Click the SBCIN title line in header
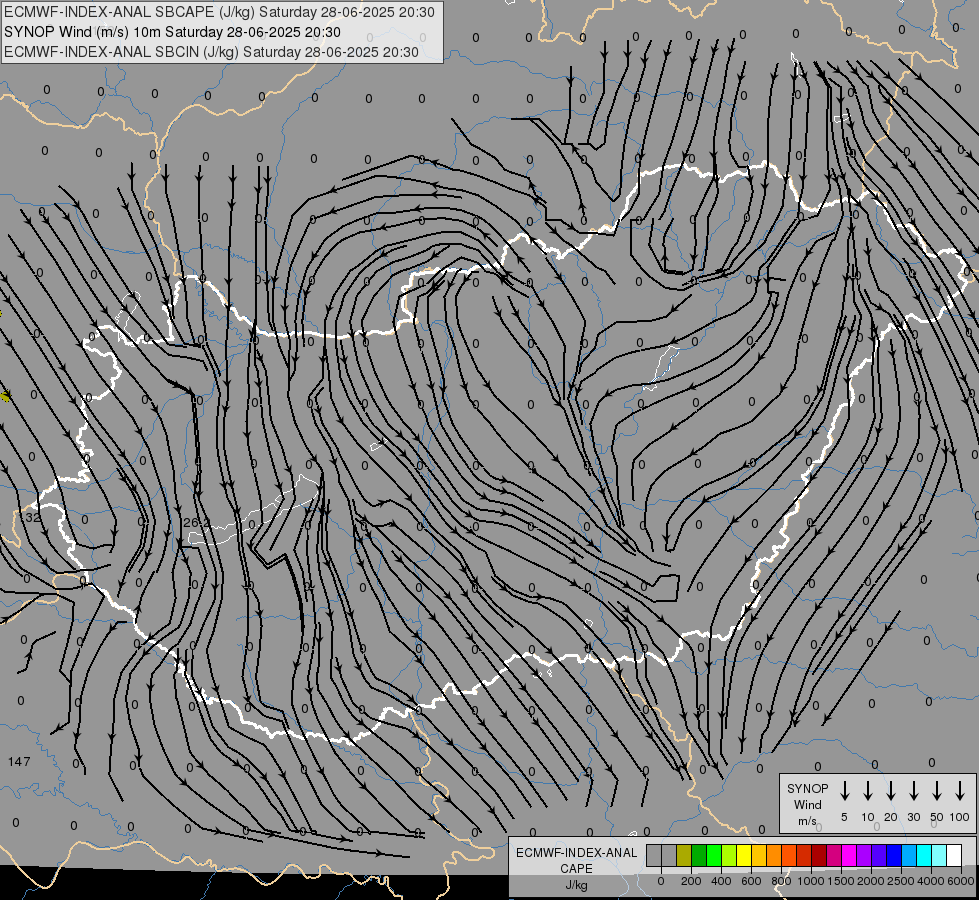 click(x=211, y=52)
